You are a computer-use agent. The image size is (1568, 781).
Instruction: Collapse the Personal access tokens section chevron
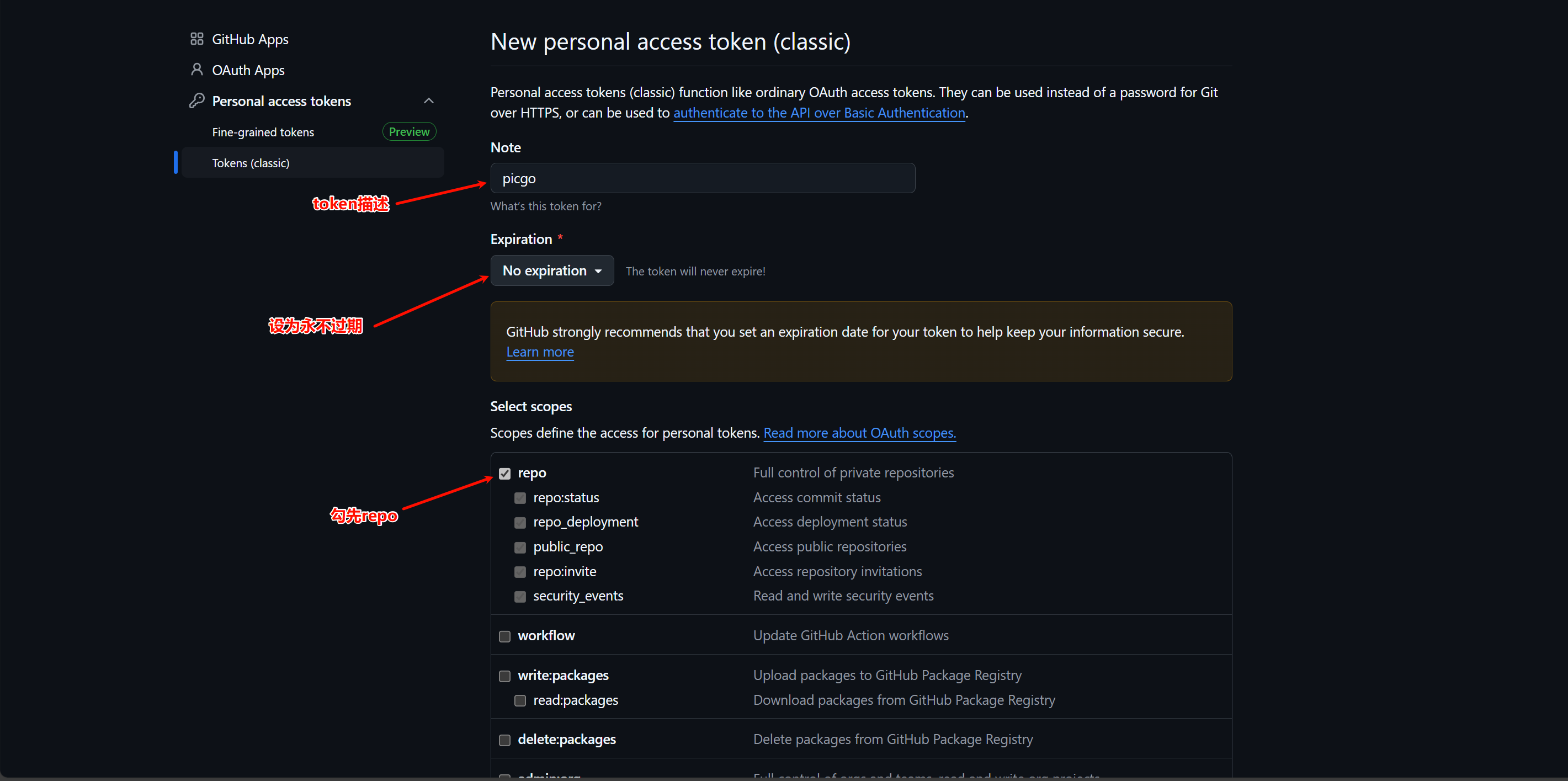point(428,101)
